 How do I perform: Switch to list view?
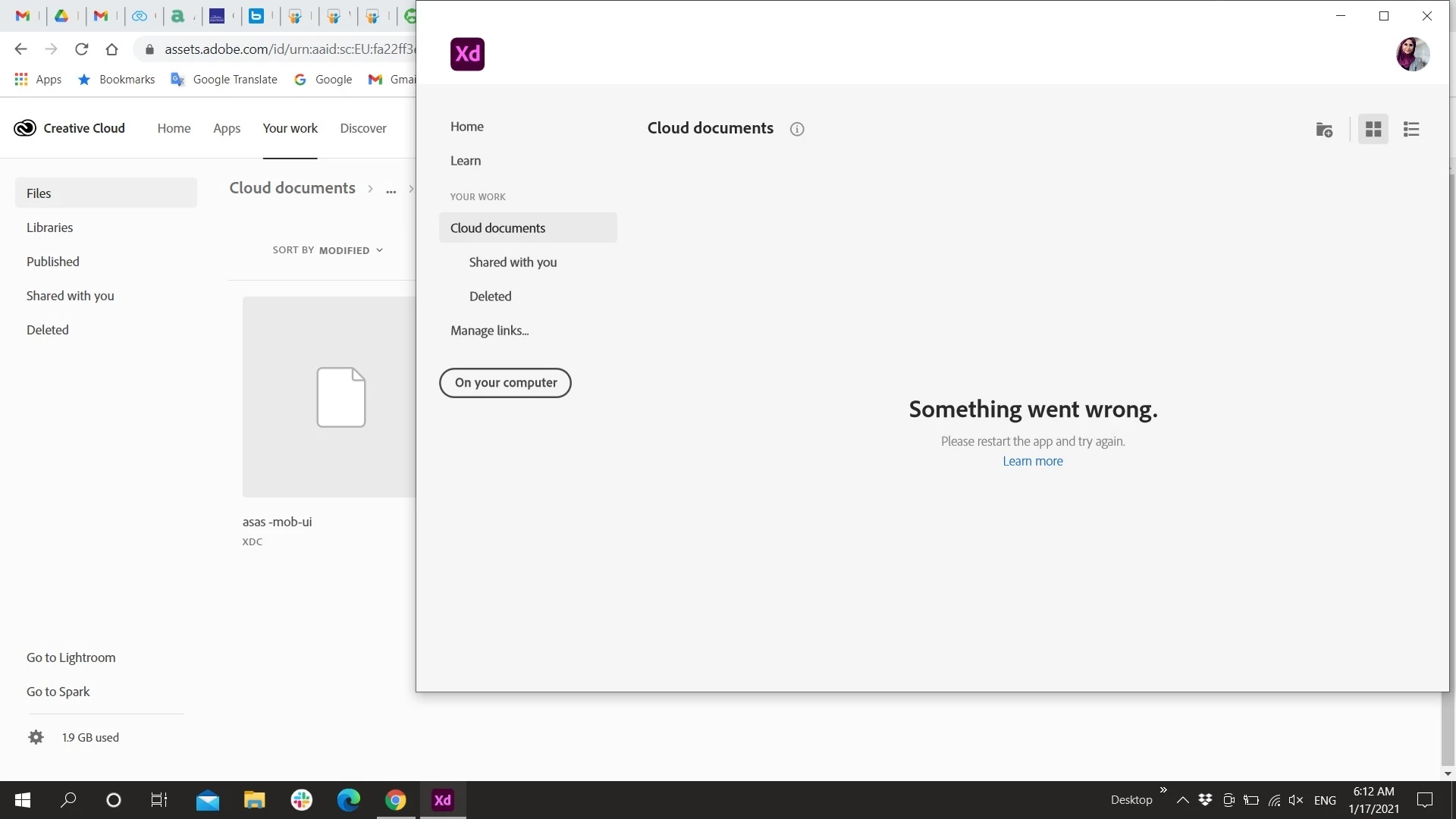pyautogui.click(x=1411, y=130)
